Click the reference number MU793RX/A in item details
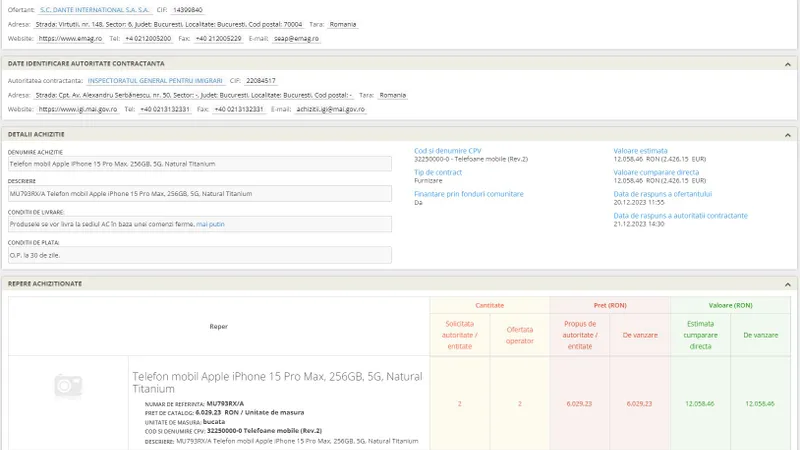Image resolution: width=800 pixels, height=450 pixels. coord(225,404)
